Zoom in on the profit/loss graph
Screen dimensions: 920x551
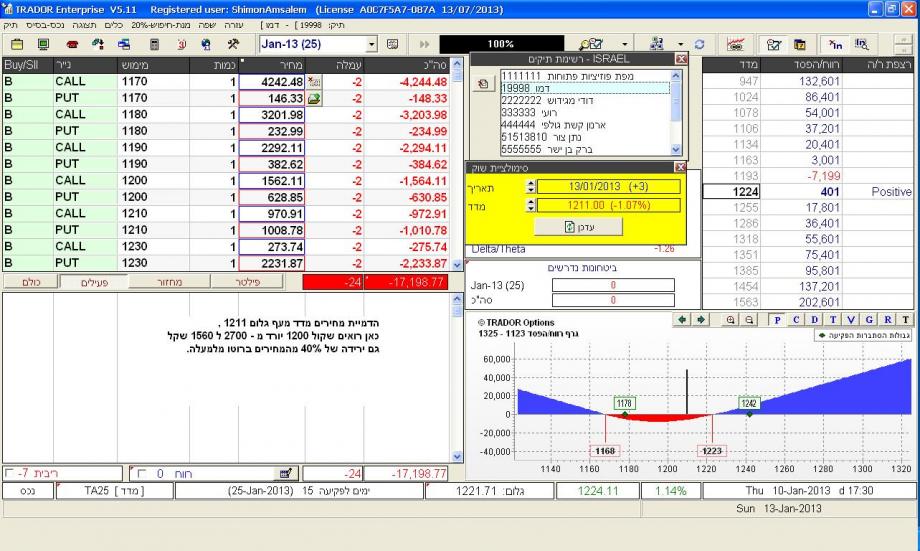click(x=729, y=320)
